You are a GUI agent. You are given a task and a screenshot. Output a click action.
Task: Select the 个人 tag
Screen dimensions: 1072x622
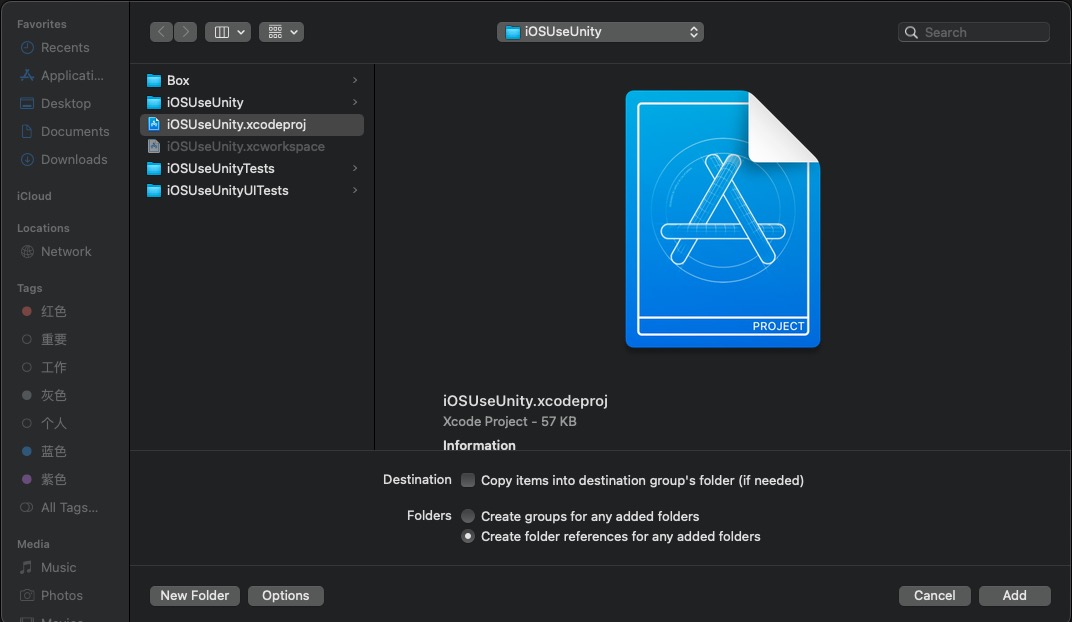pos(53,423)
